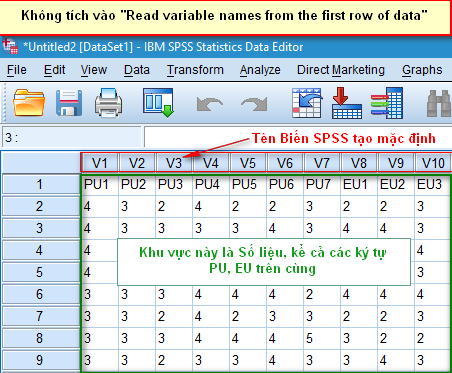
Task: Click the Go to case icon
Action: click(307, 103)
